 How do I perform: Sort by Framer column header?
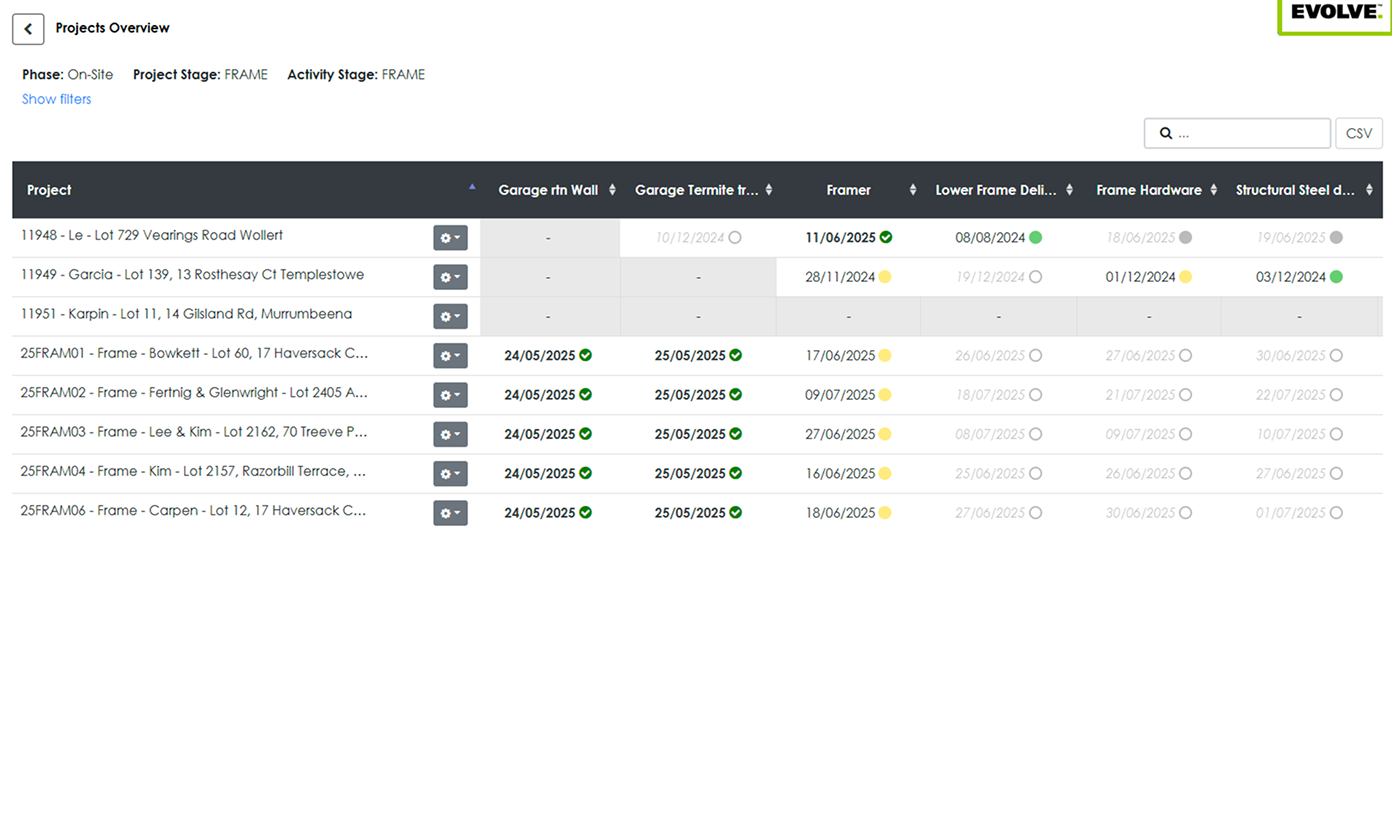click(x=849, y=190)
